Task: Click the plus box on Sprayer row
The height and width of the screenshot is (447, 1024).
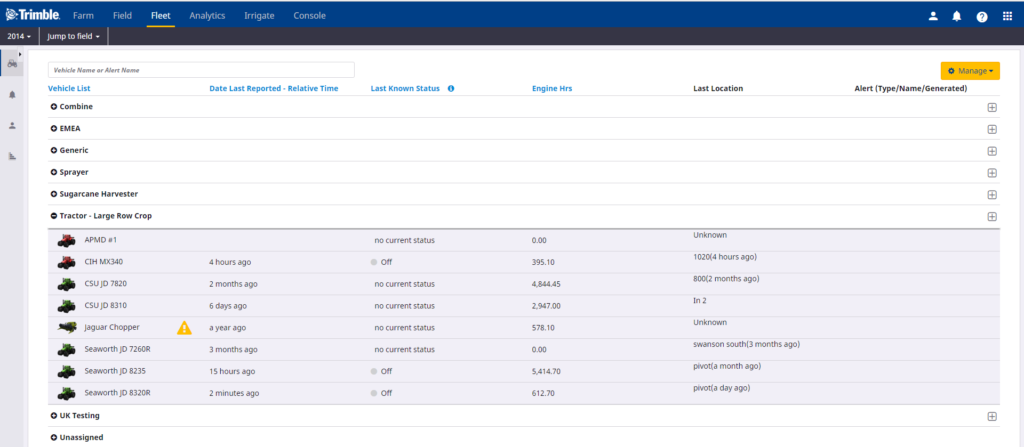Action: point(992,173)
